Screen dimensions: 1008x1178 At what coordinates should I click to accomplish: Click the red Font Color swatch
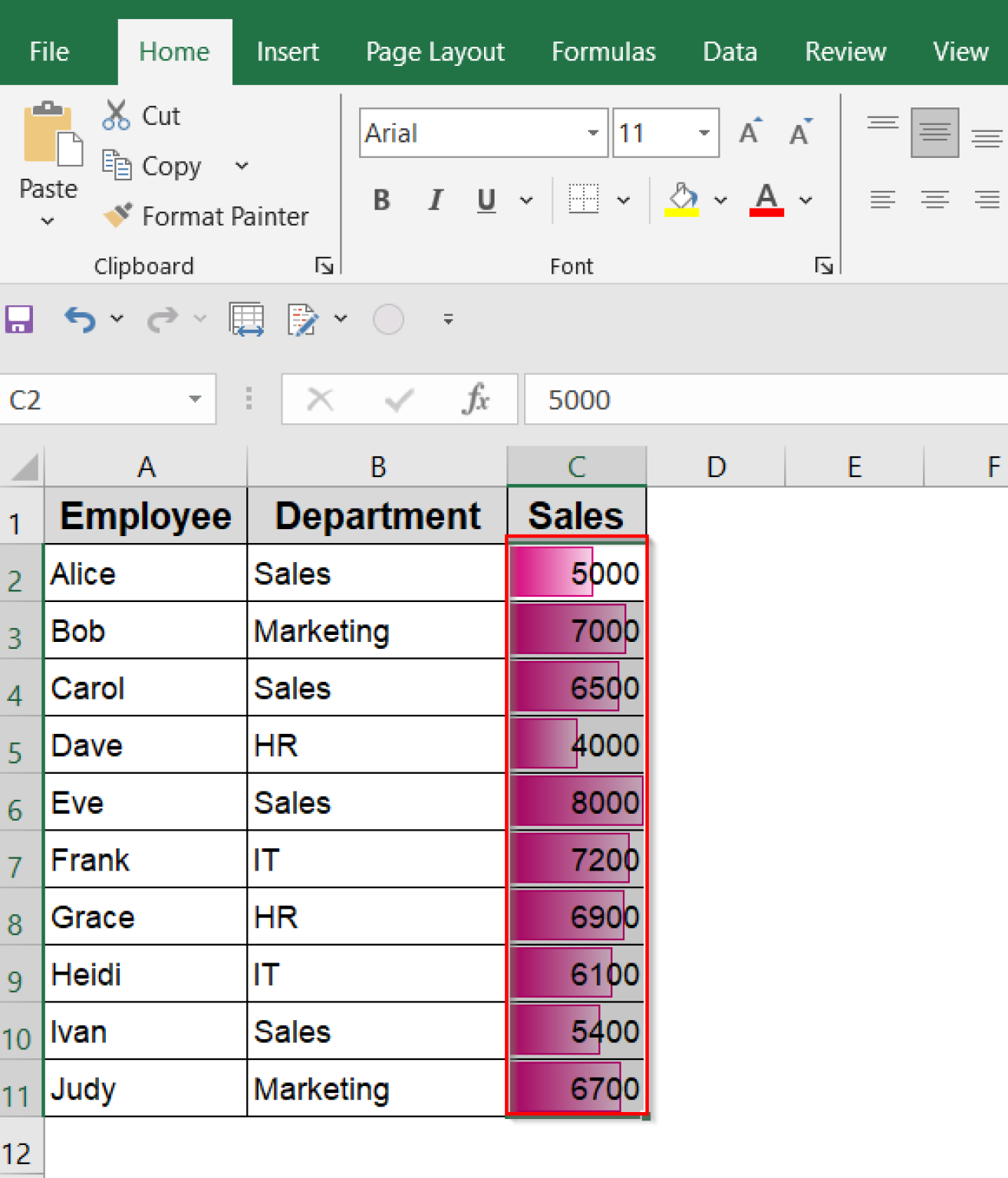tap(766, 200)
